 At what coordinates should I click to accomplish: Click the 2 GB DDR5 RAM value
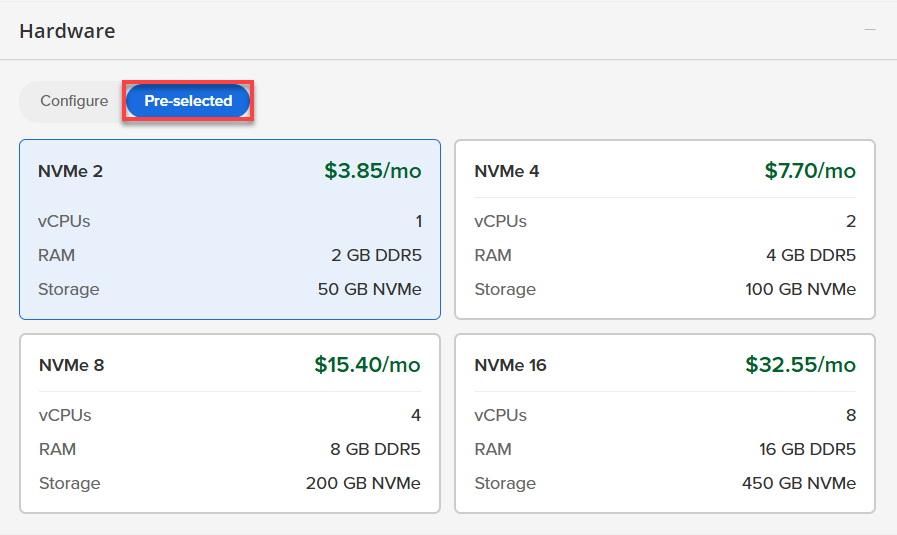pyautogui.click(x=376, y=255)
